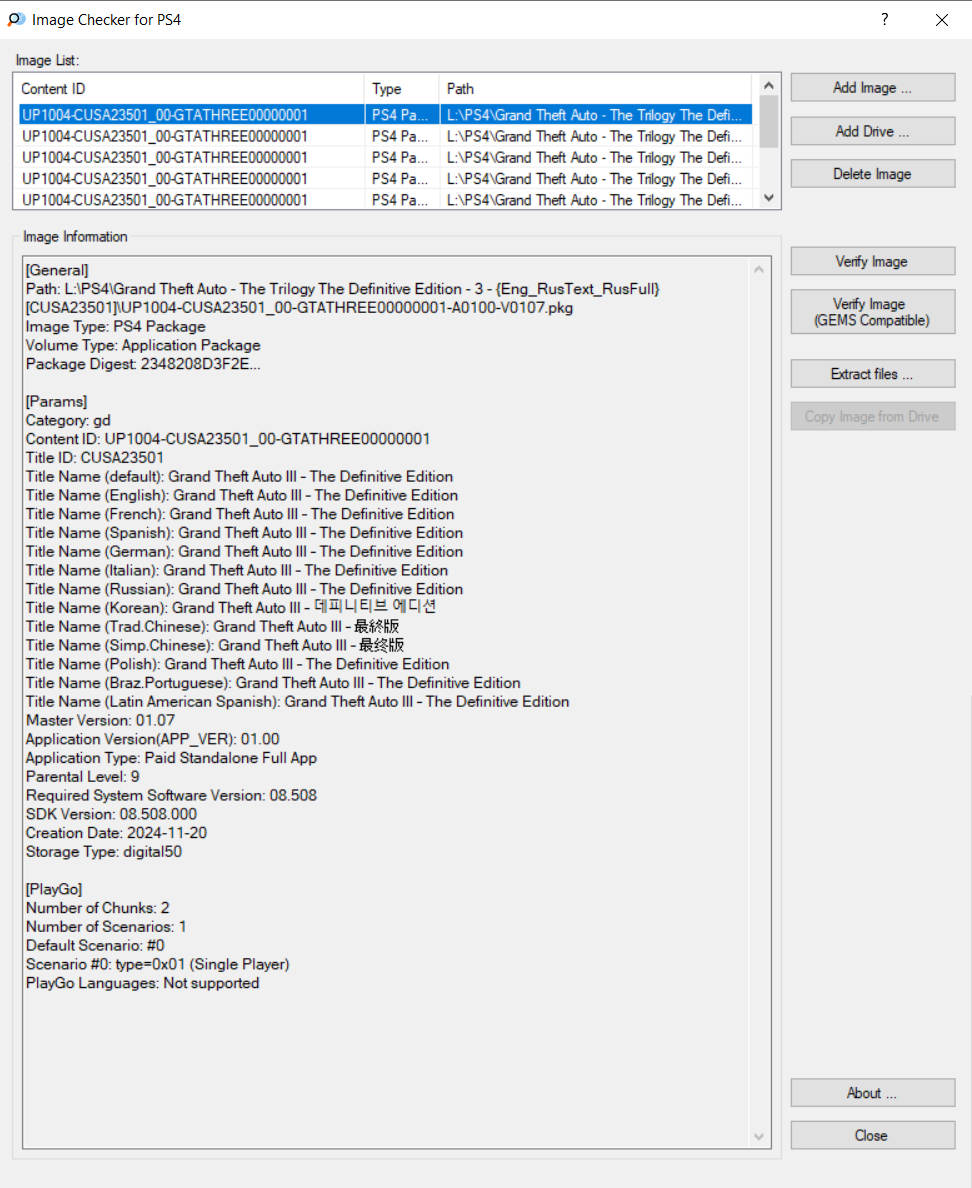Click the Title Name (Polish) line
This screenshot has height=1188, width=972.
(238, 664)
